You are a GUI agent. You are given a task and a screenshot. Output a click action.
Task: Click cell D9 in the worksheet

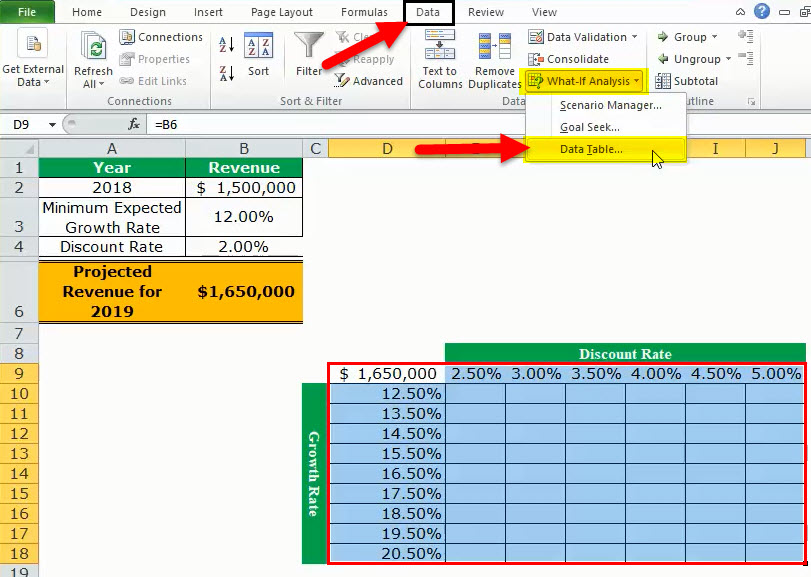tap(387, 373)
